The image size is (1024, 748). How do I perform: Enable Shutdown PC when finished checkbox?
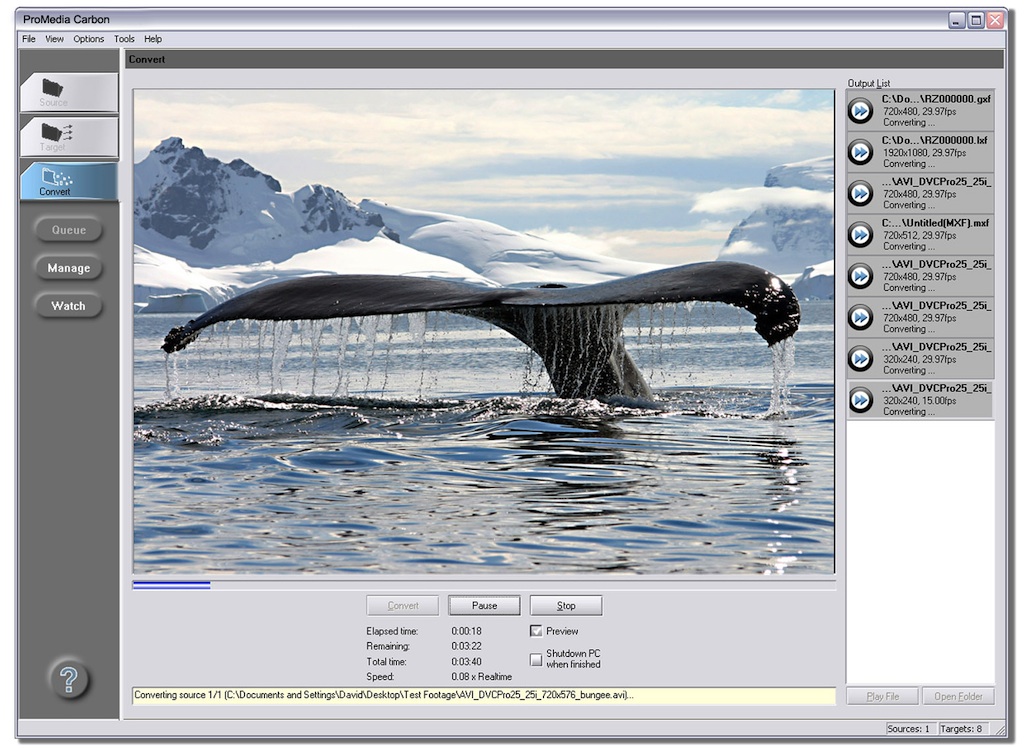(x=536, y=659)
